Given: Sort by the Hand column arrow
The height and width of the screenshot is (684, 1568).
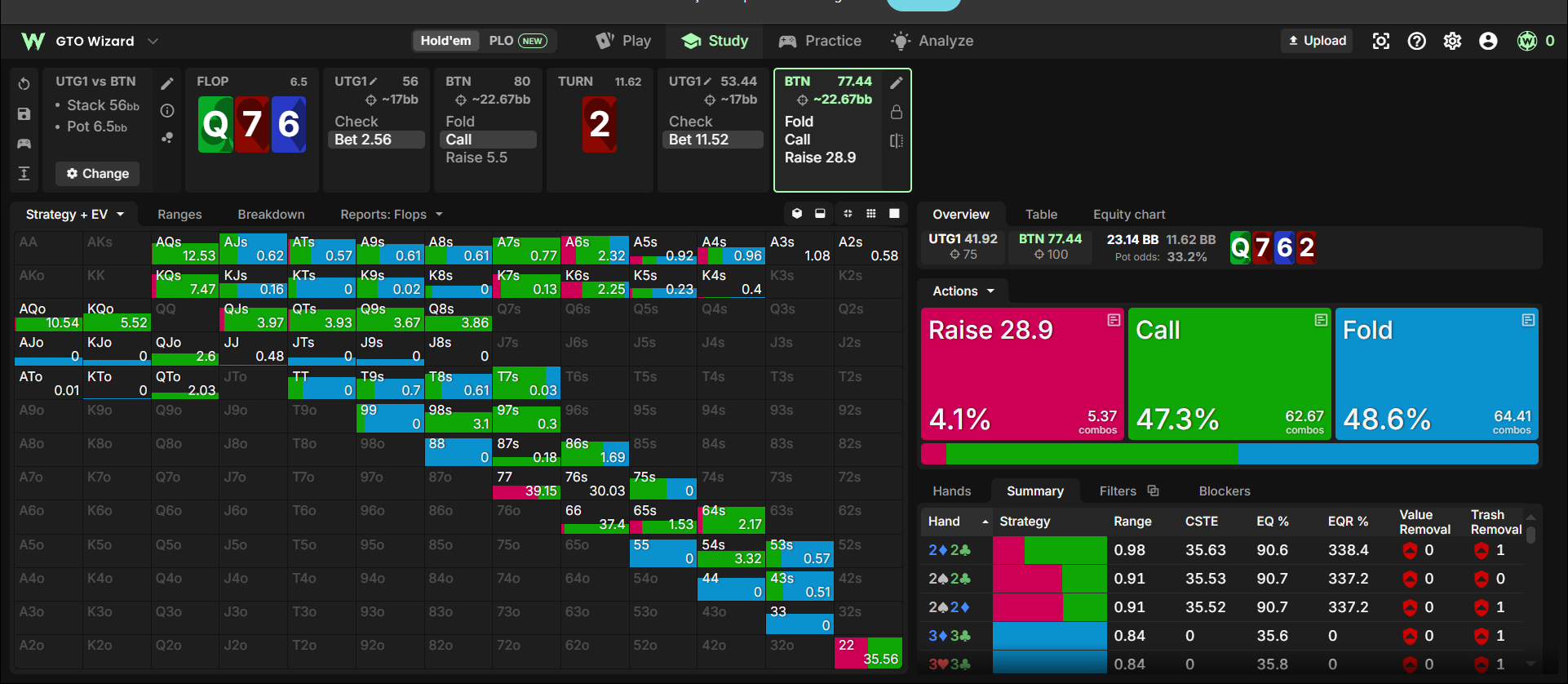Looking at the screenshot, I should coord(986,522).
